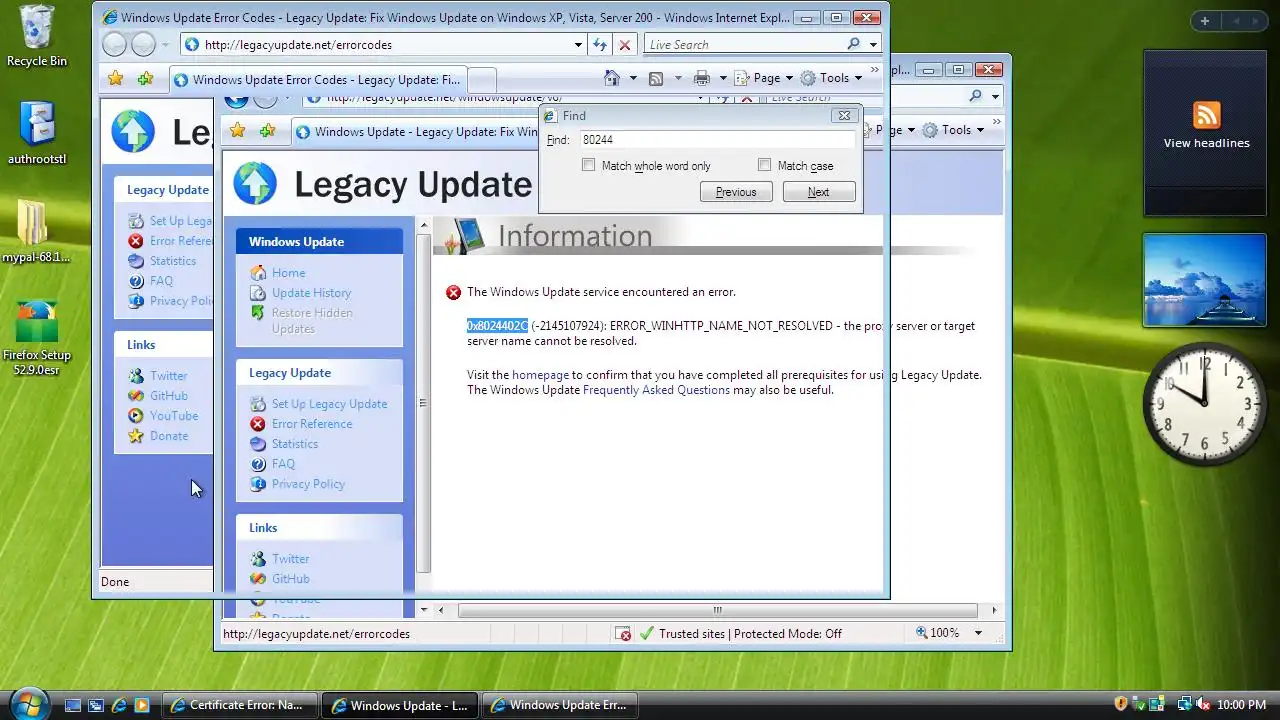Image resolution: width=1280 pixels, height=720 pixels.
Task: Open recent pages dropdown beside Forward button
Action: 166,44
